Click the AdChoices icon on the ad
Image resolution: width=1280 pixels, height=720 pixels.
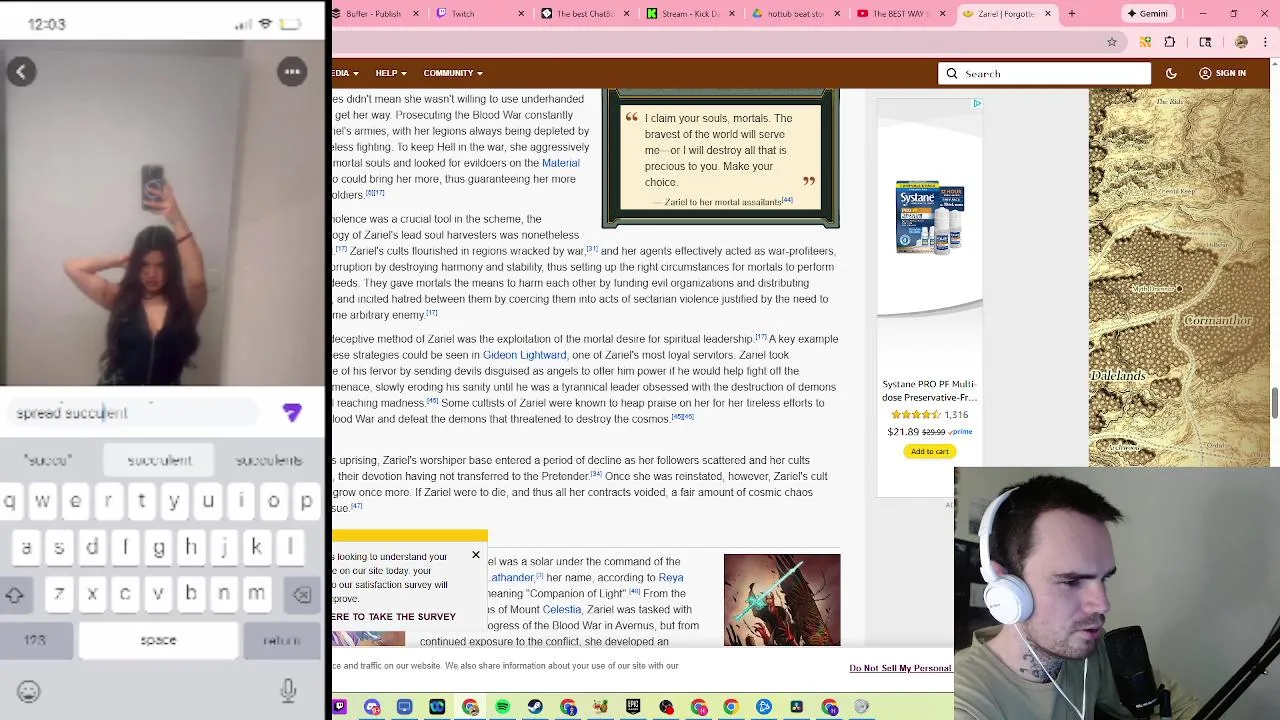[x=976, y=103]
